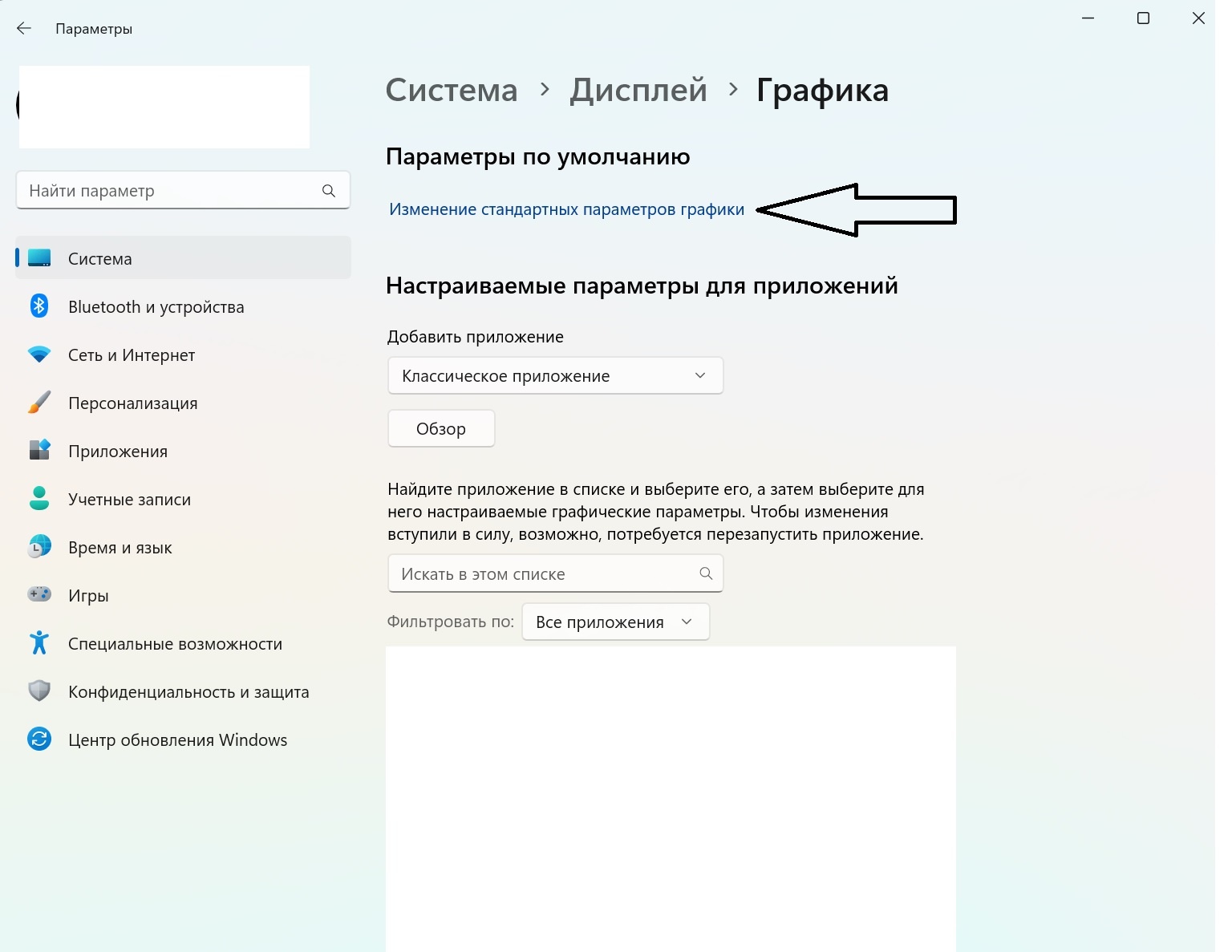Screen dimensions: 1232x952
Task: Click the Приложения apps icon
Action: click(39, 451)
